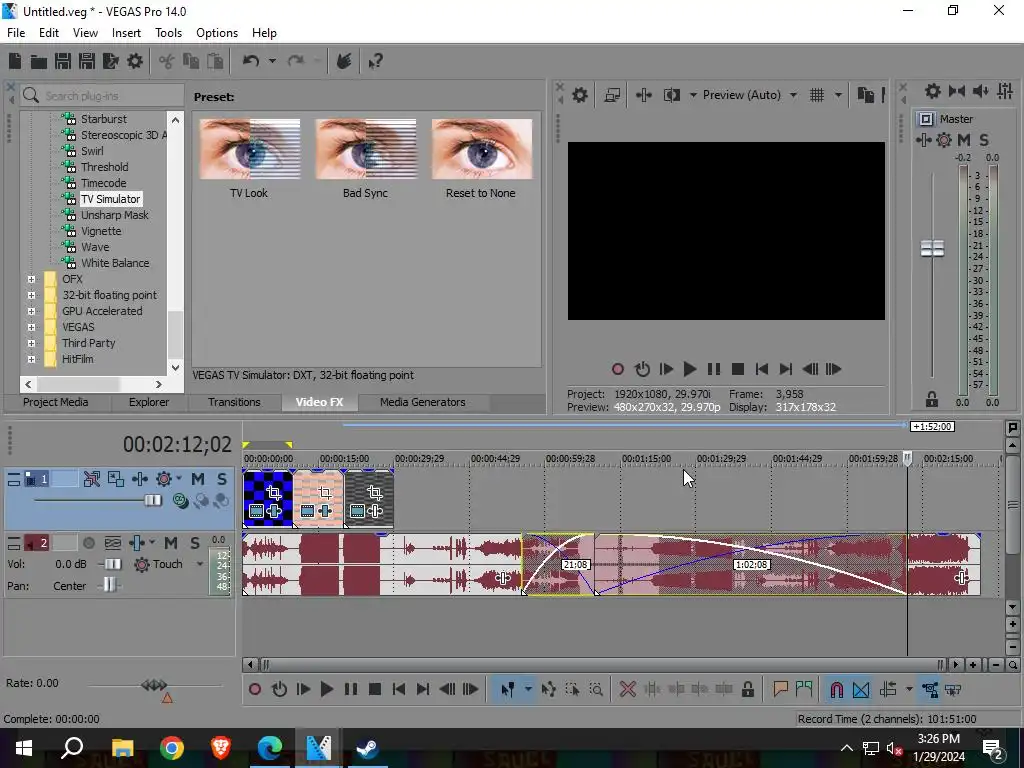Select the TV Look preset thumbnail
This screenshot has width=1024, height=768.
249,150
